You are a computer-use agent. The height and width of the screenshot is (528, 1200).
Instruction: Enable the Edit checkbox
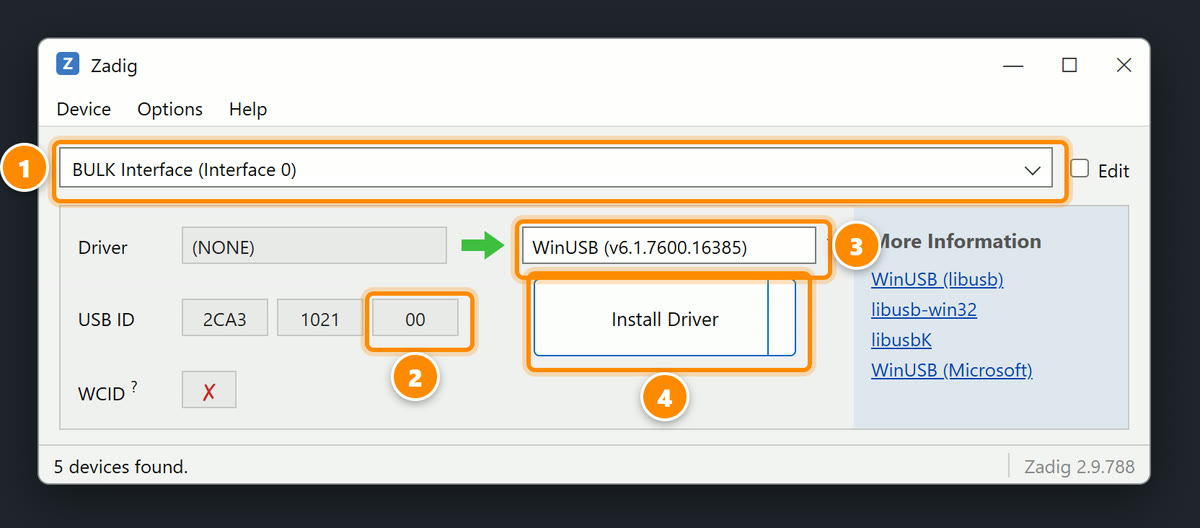pos(1080,169)
